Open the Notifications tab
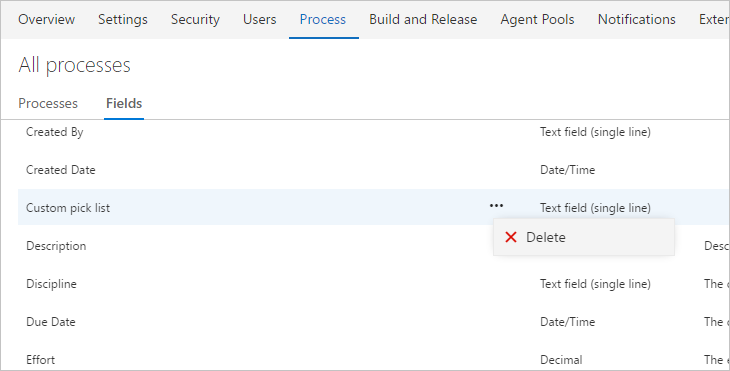 click(636, 20)
